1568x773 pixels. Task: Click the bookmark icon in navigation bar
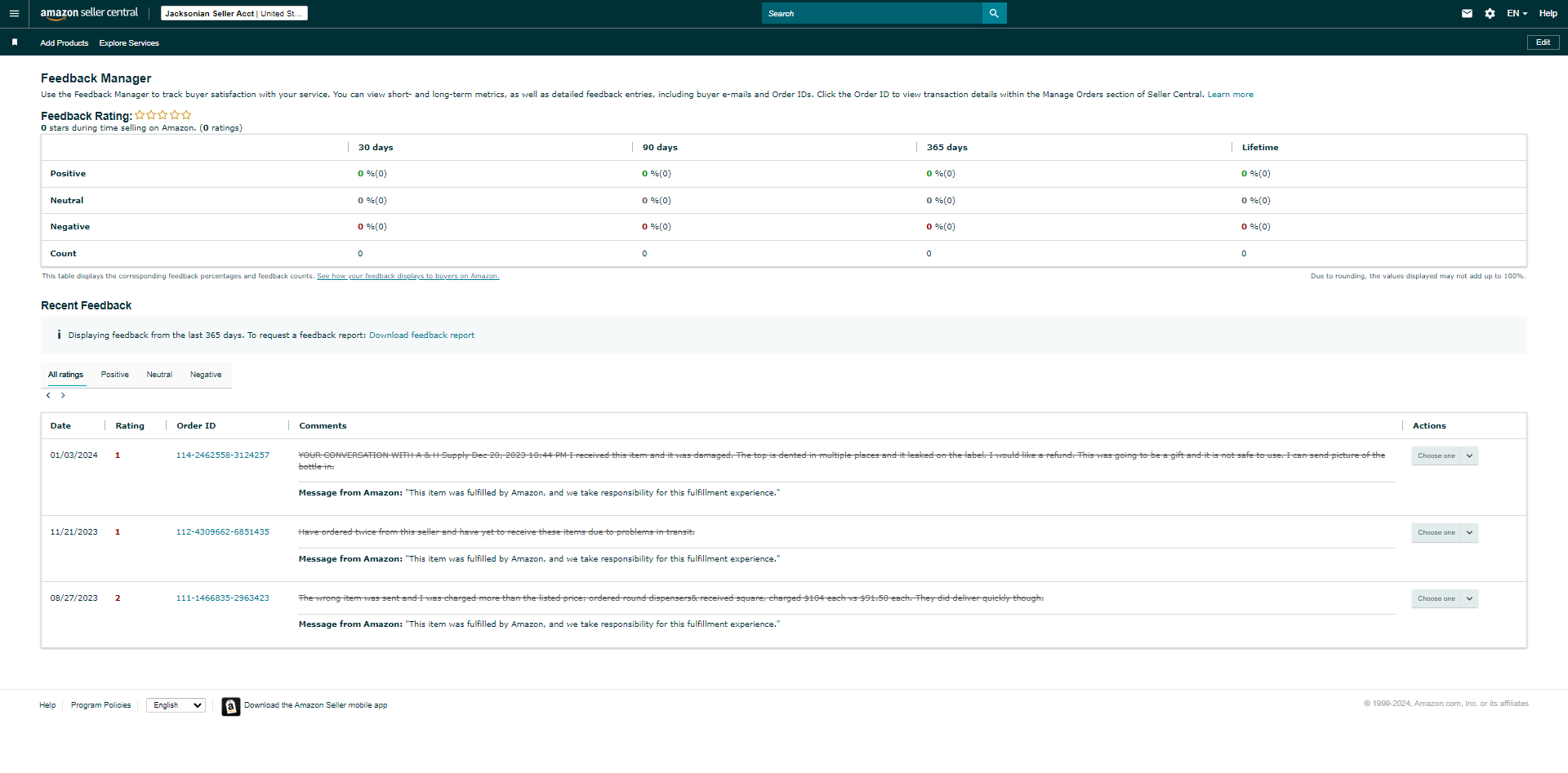[15, 42]
